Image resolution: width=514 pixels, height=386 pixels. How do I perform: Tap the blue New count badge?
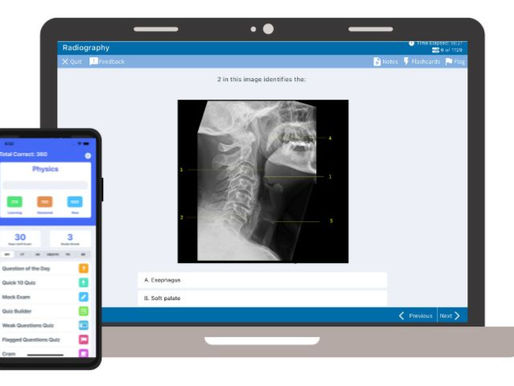coord(75,202)
